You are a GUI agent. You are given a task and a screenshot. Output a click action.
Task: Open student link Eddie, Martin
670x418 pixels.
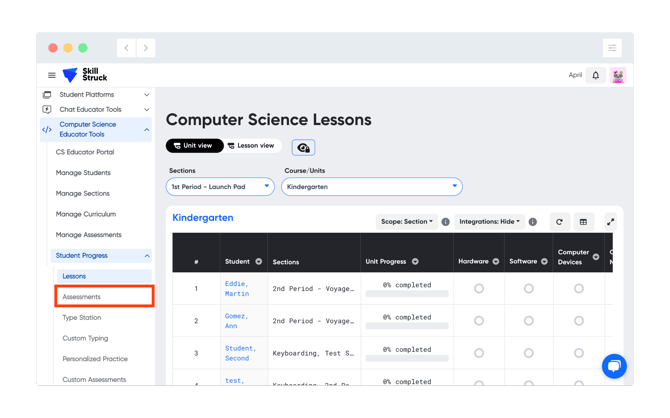pos(237,288)
